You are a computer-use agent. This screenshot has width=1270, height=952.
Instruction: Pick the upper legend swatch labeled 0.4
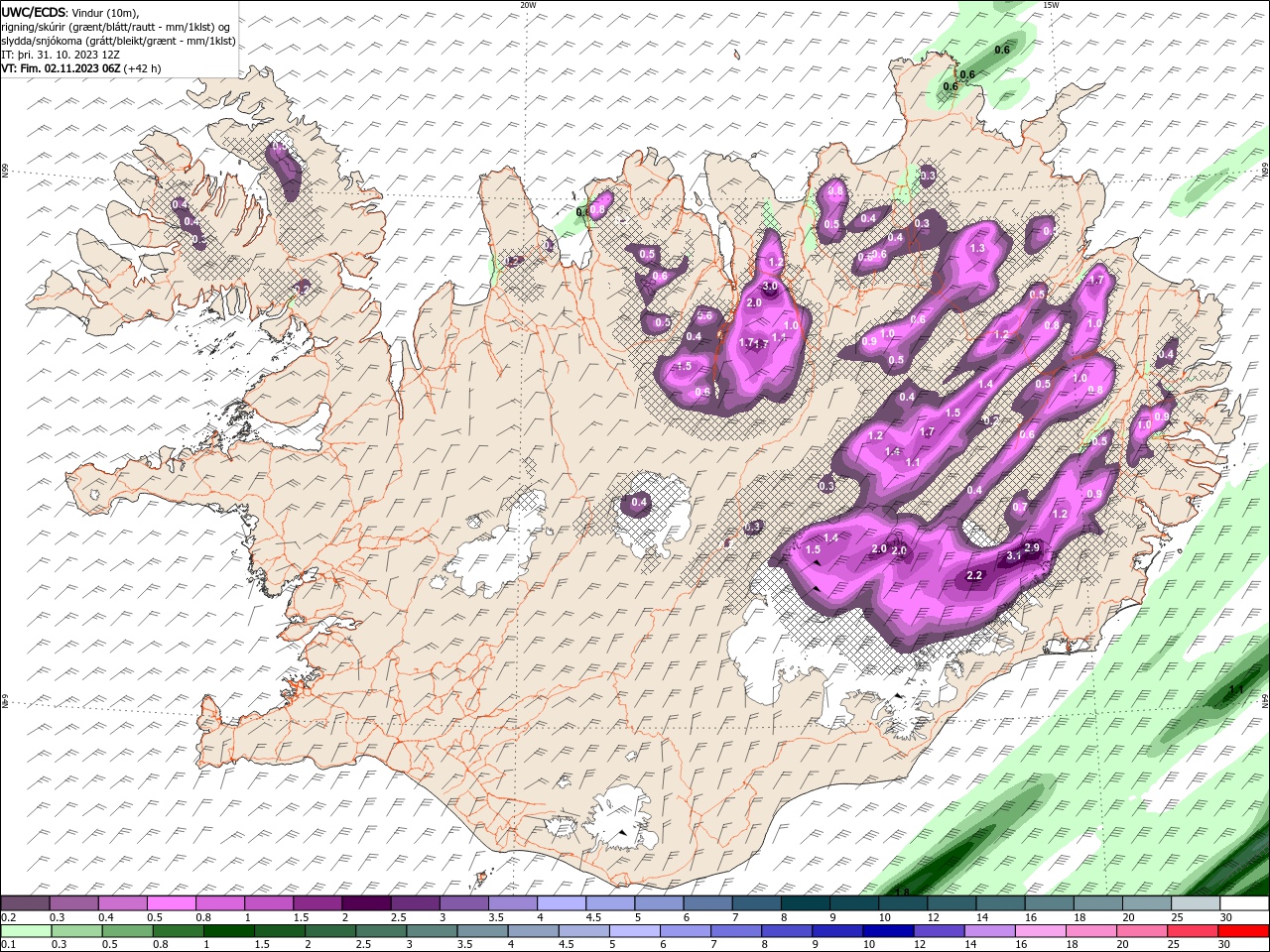122,903
